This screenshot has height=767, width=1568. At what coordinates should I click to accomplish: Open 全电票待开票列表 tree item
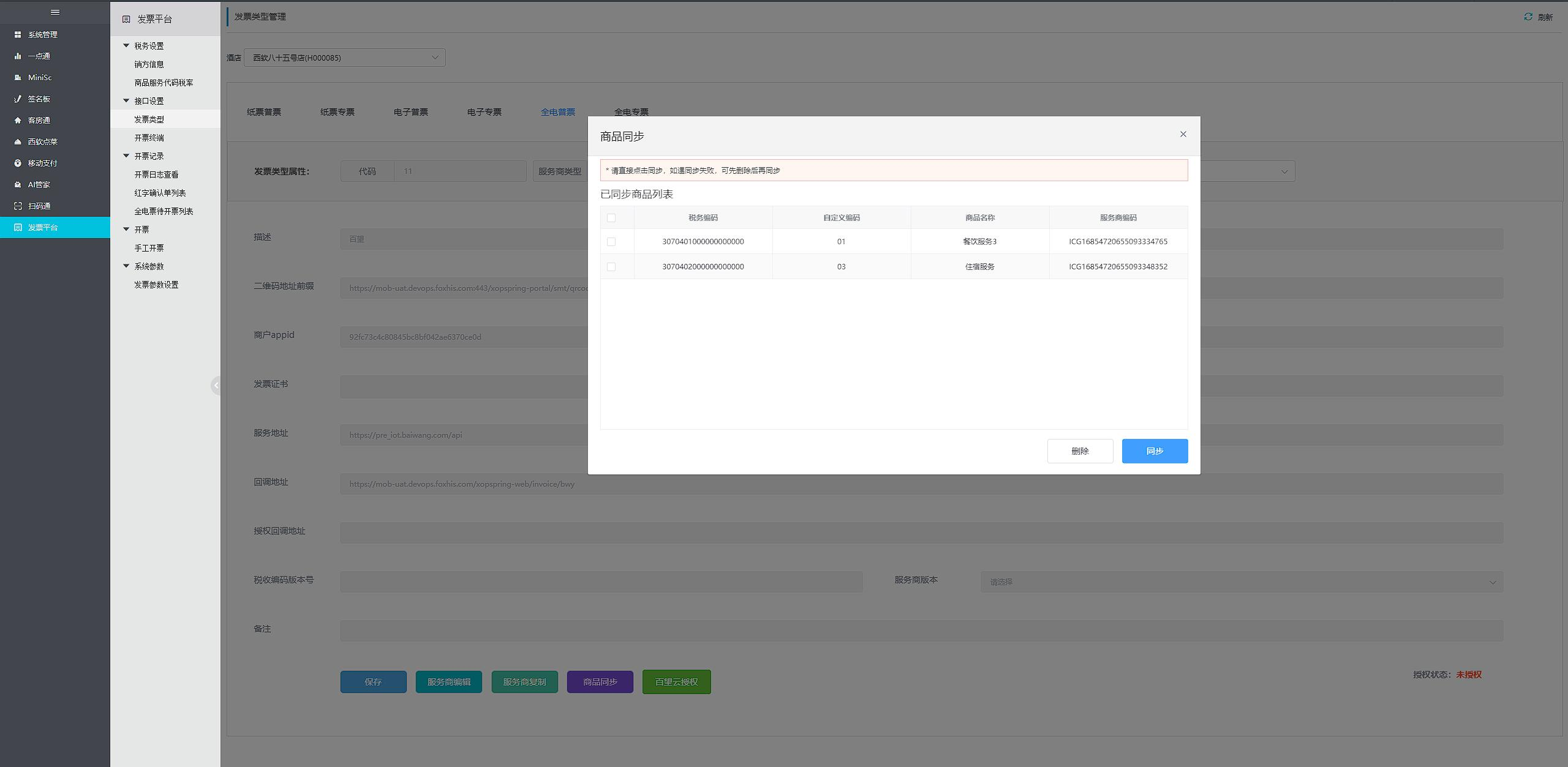(x=164, y=211)
